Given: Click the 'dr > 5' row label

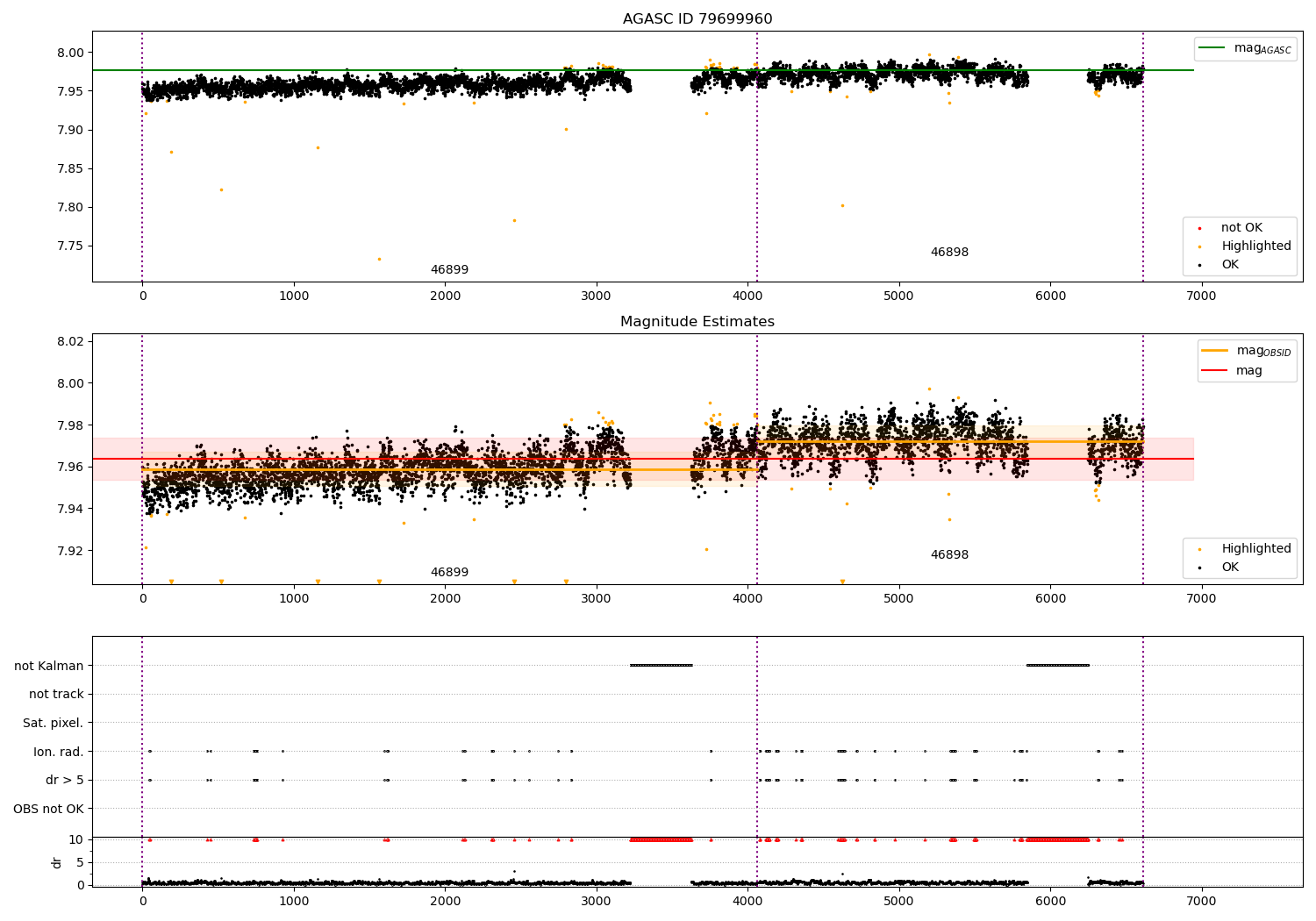Looking at the screenshot, I should (65, 781).
